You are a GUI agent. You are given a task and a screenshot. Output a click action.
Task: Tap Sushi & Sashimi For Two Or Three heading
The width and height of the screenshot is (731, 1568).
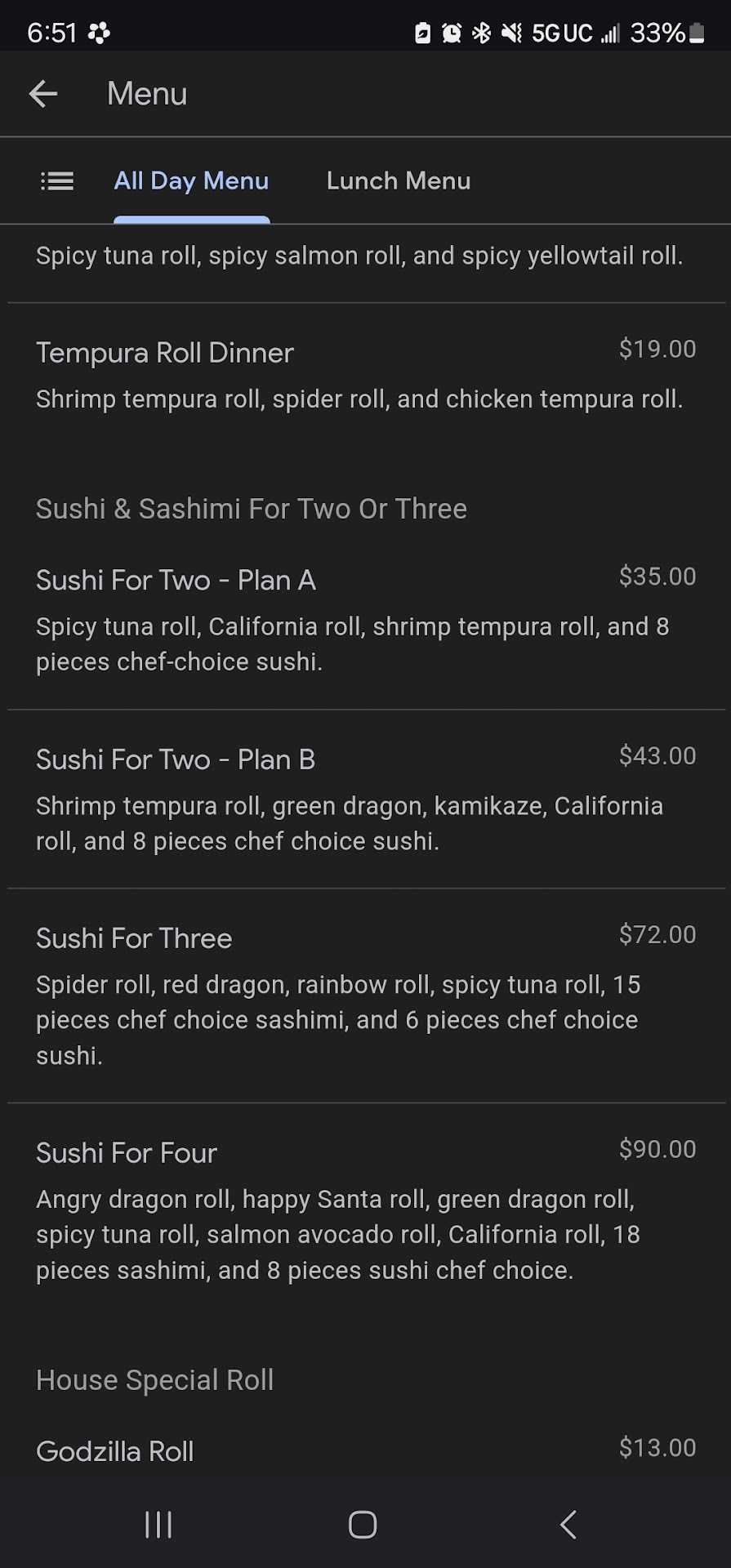coord(252,509)
